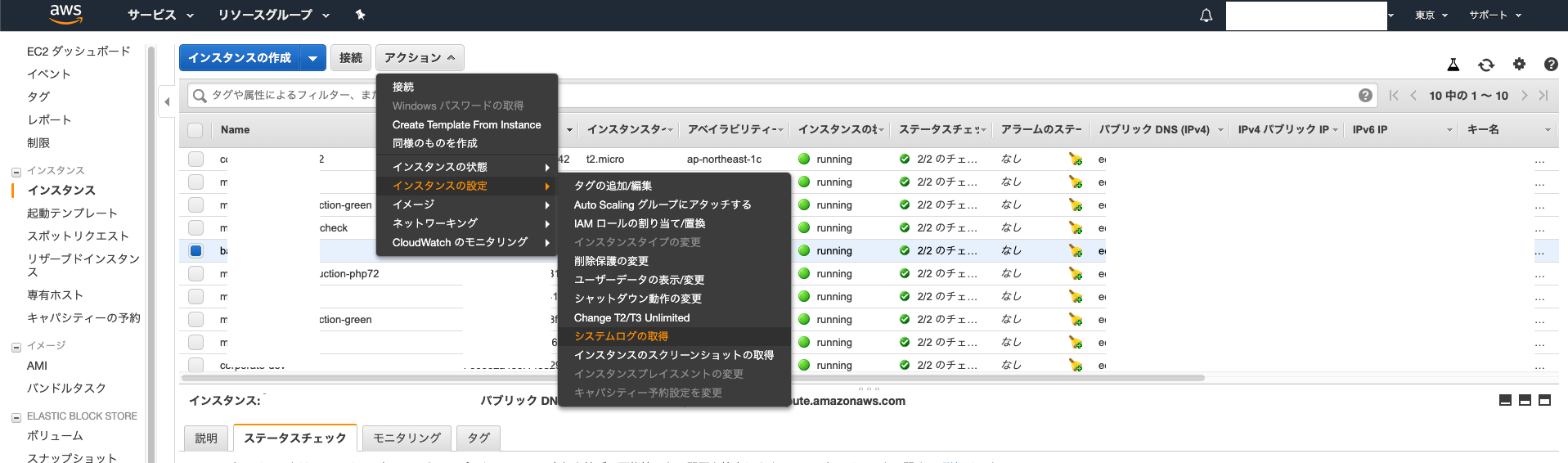Collapse the イメージ sidebar section

click(x=16, y=347)
